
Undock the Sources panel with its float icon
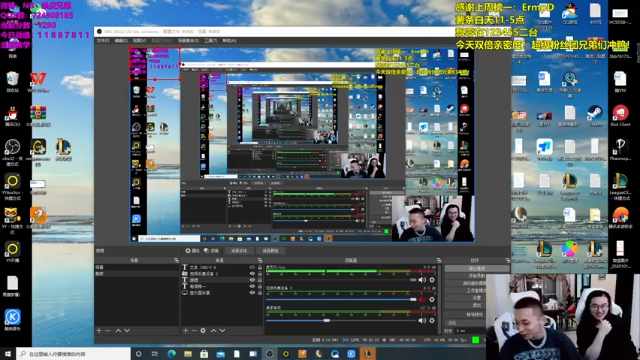pos(260,260)
